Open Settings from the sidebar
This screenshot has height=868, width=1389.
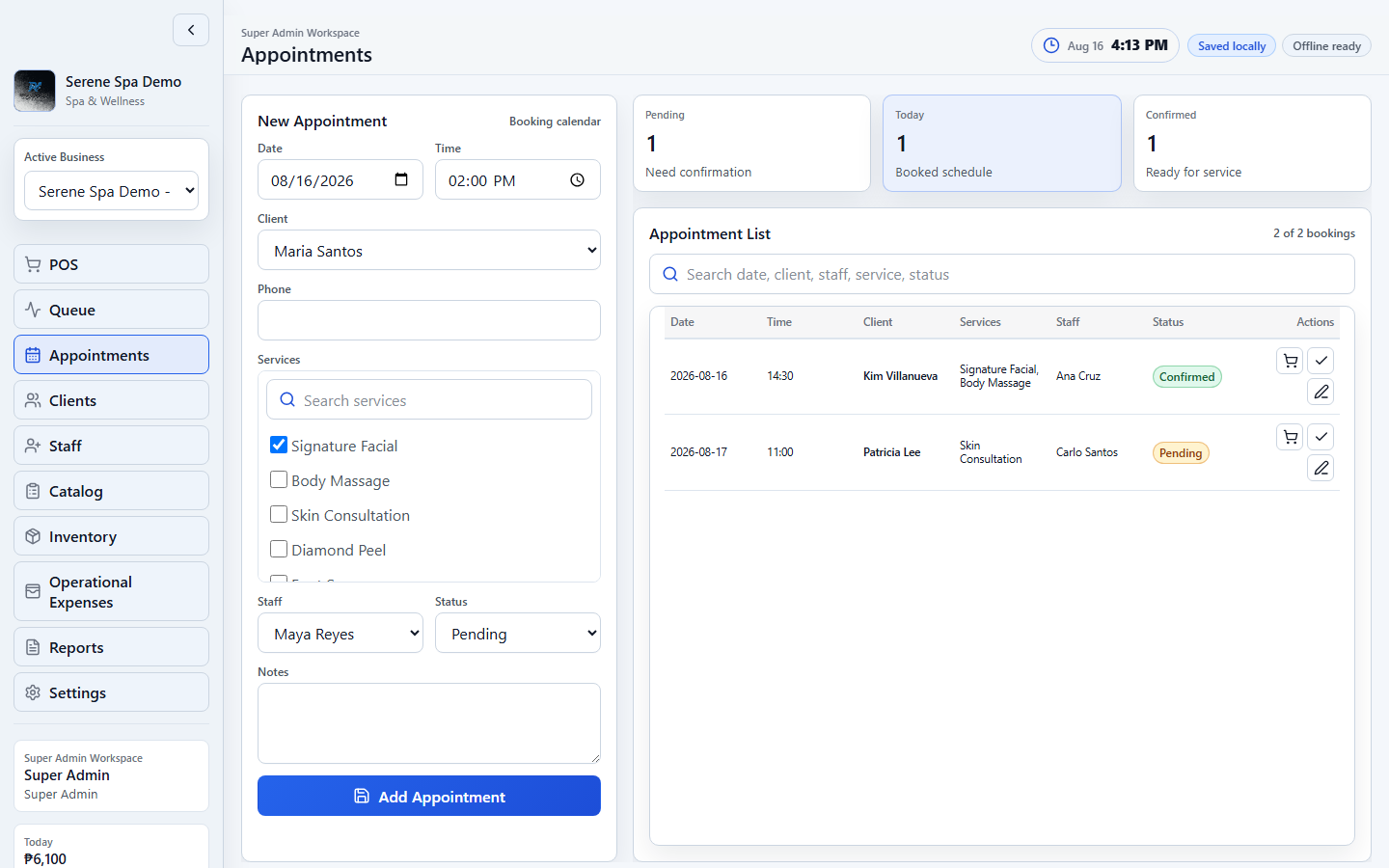111,692
